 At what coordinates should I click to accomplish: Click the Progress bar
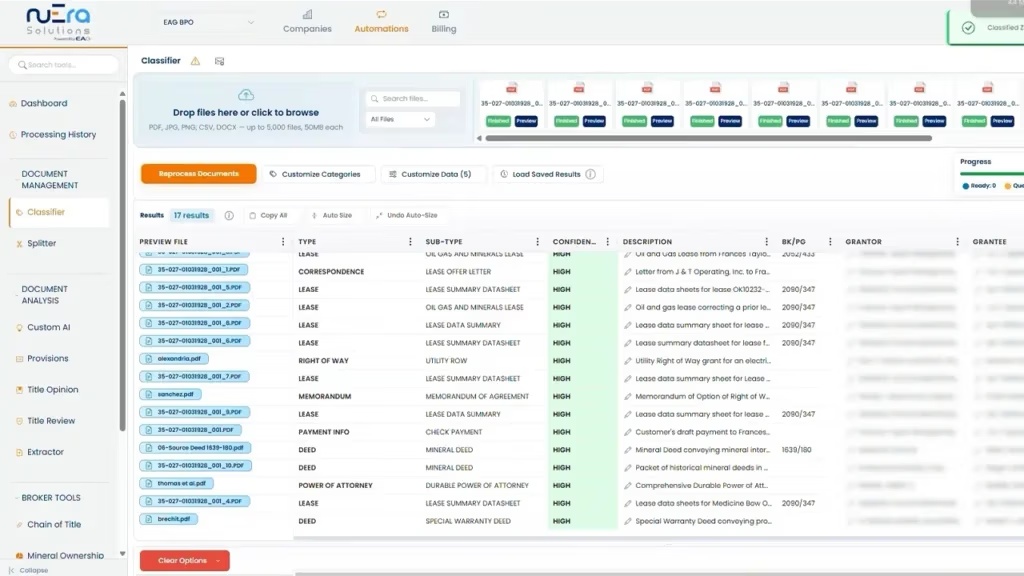click(x=991, y=174)
